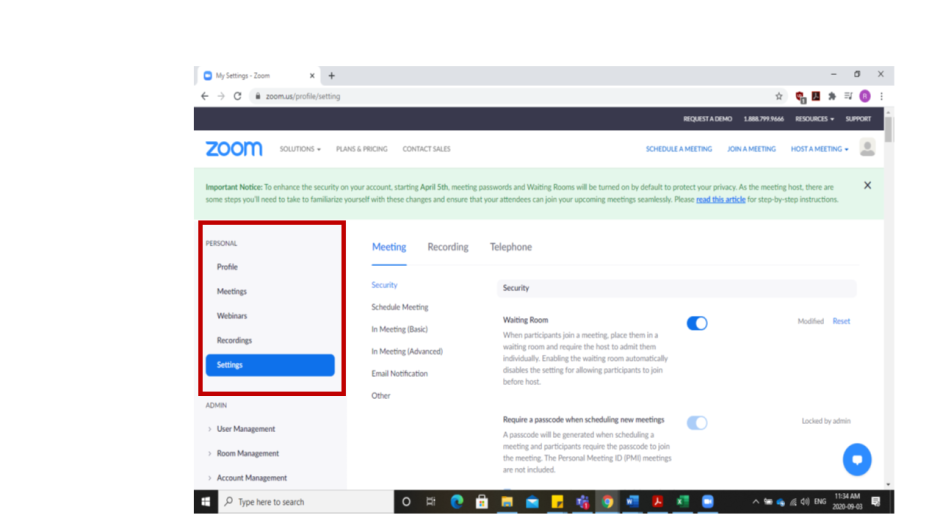The image size is (940, 529).
Task: Jump to Other section
Action: pyautogui.click(x=381, y=396)
